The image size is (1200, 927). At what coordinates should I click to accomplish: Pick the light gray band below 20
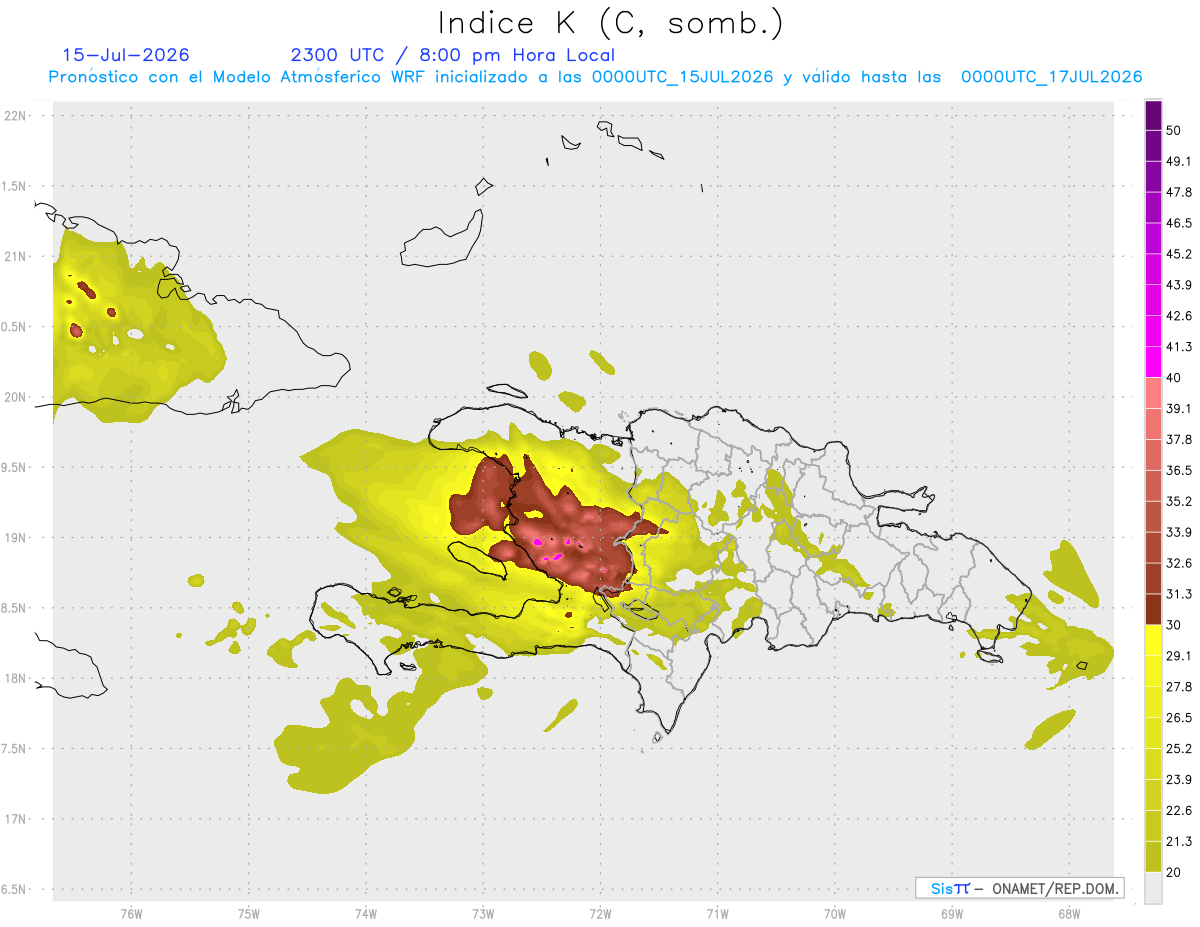pos(1154,887)
